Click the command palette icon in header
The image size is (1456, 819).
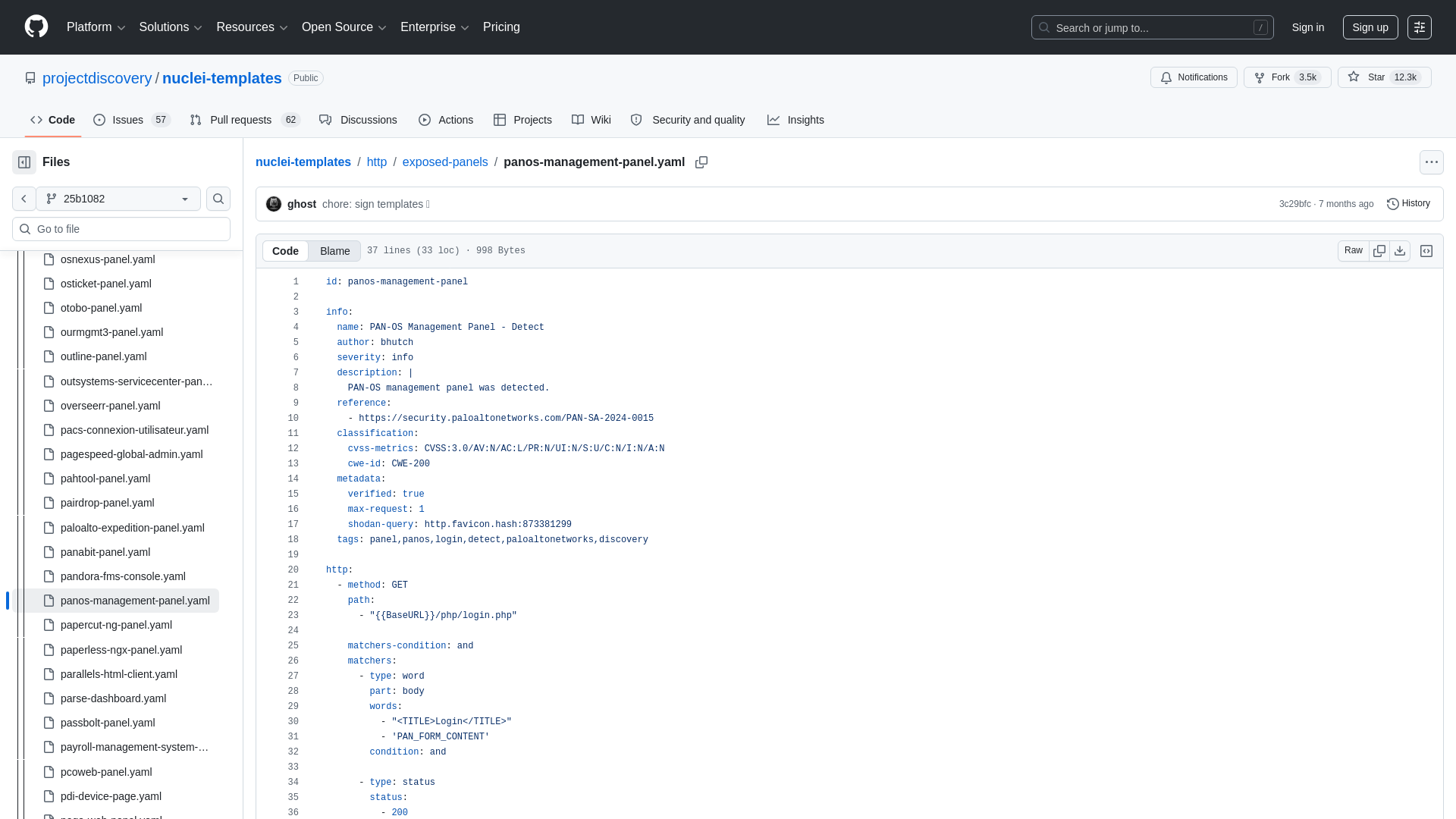coord(1420,27)
